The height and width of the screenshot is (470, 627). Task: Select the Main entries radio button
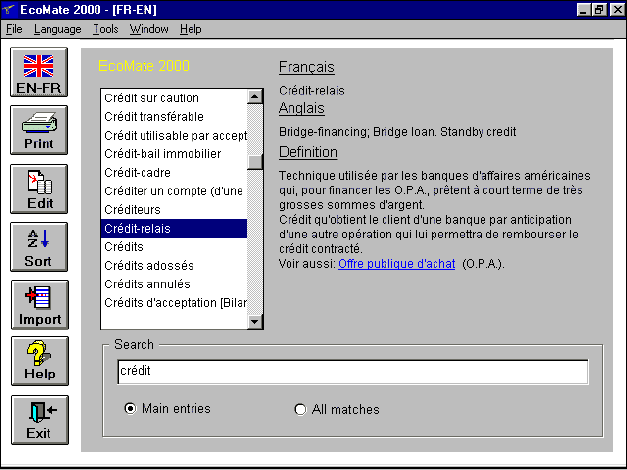coord(130,409)
